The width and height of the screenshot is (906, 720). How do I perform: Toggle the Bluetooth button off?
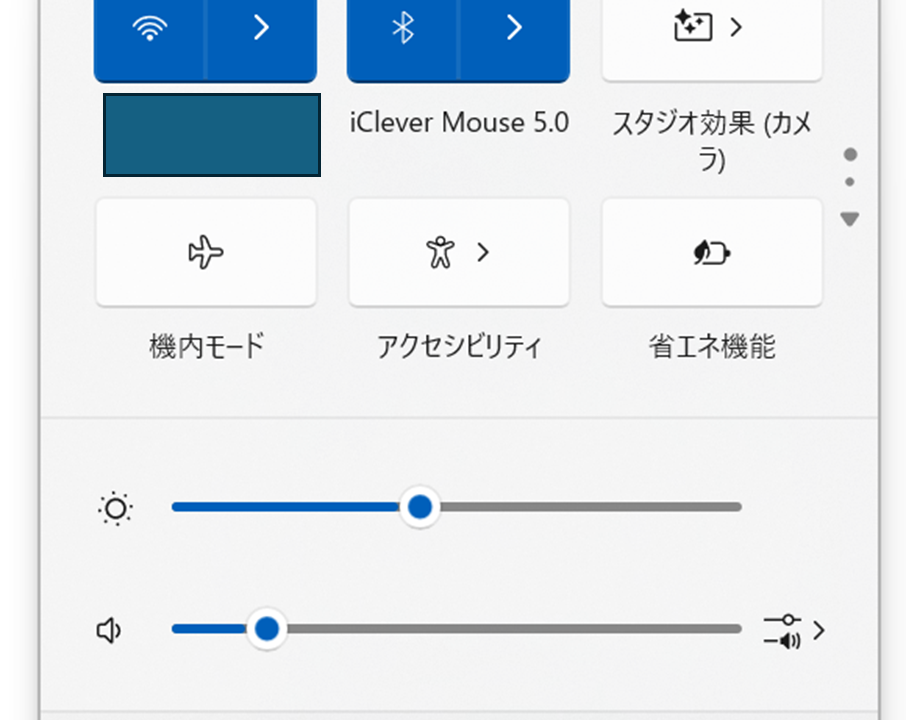click(x=402, y=30)
